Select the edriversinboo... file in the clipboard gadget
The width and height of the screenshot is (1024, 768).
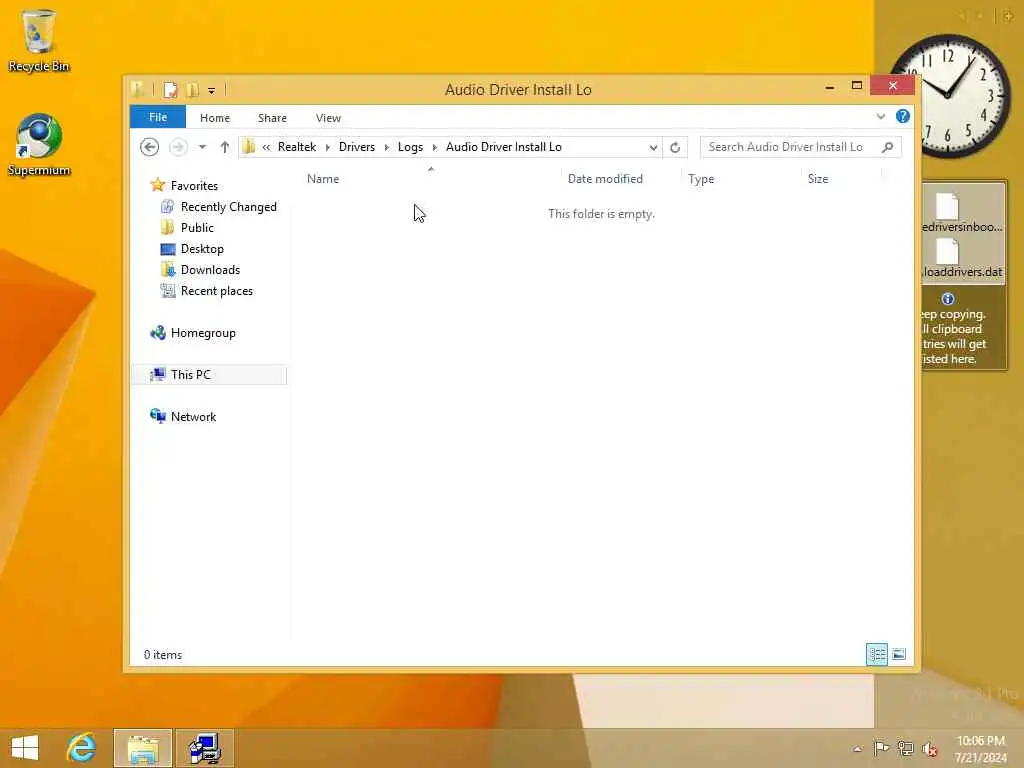click(961, 214)
